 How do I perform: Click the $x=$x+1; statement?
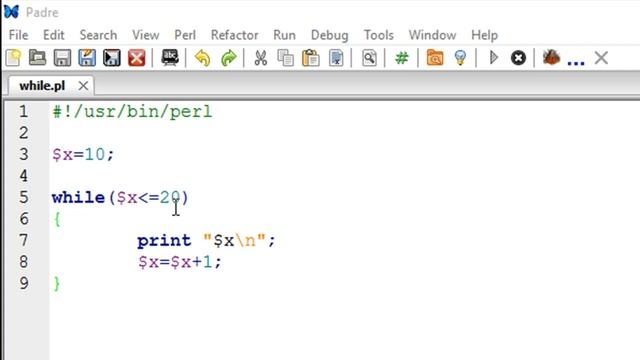pyautogui.click(x=180, y=262)
